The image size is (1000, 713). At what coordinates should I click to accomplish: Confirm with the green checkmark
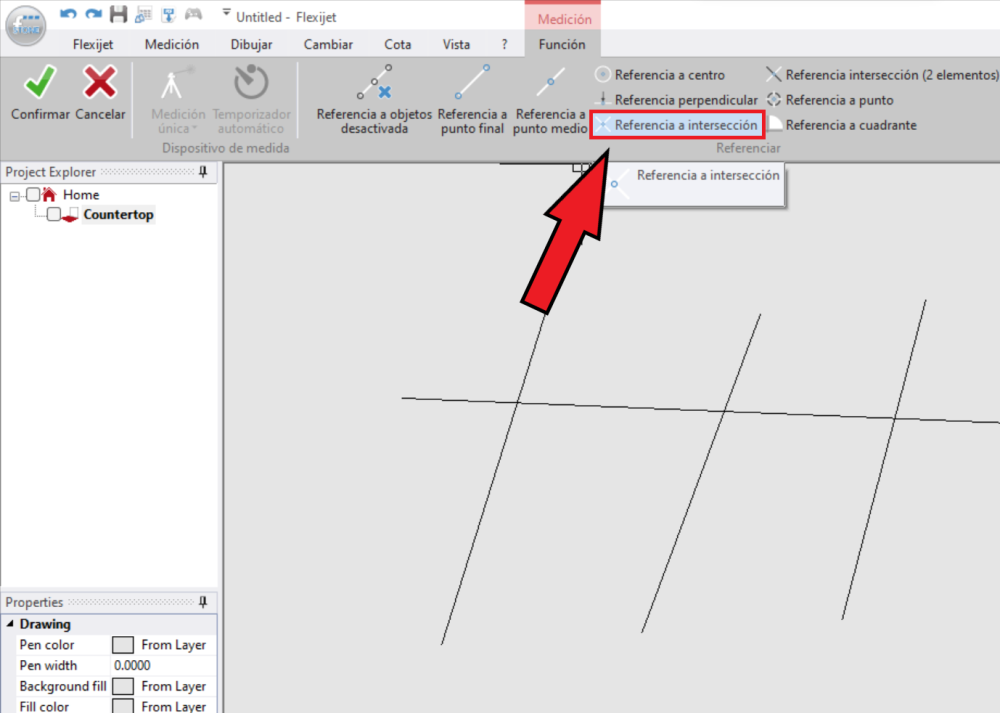pos(40,93)
